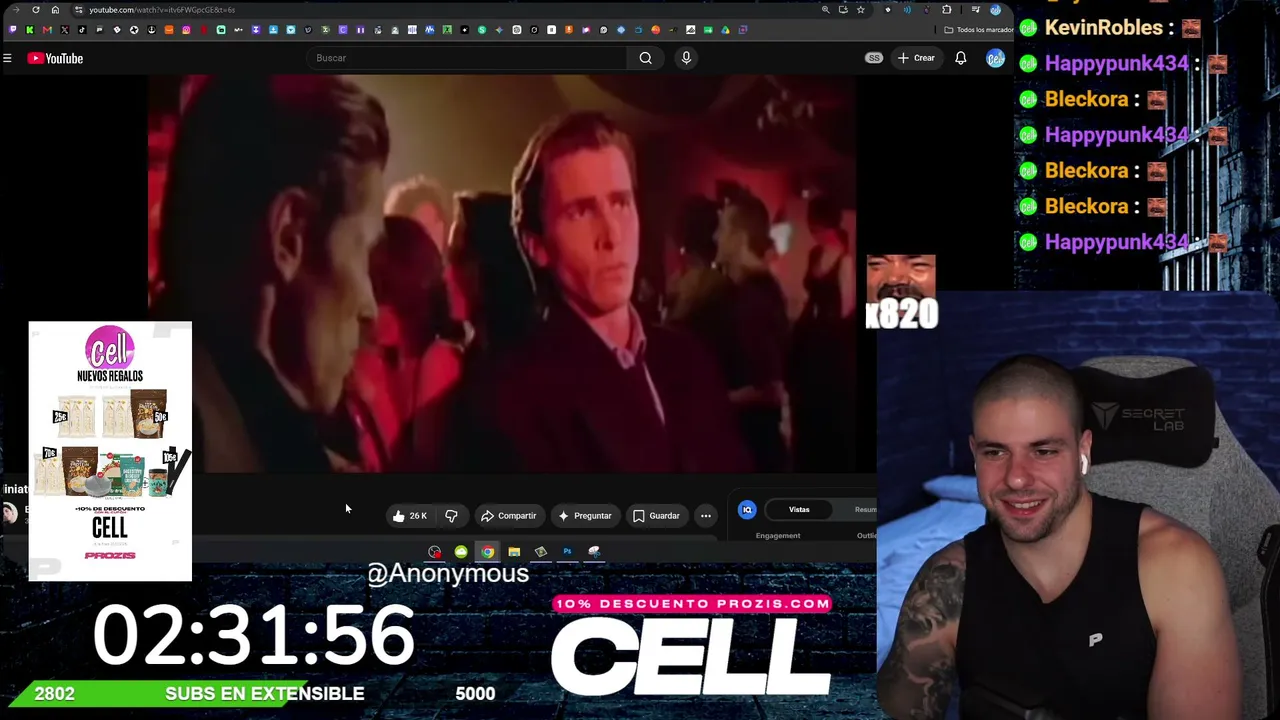Open the Gmail bookmark
This screenshot has width=1280, height=720.
tap(47, 30)
